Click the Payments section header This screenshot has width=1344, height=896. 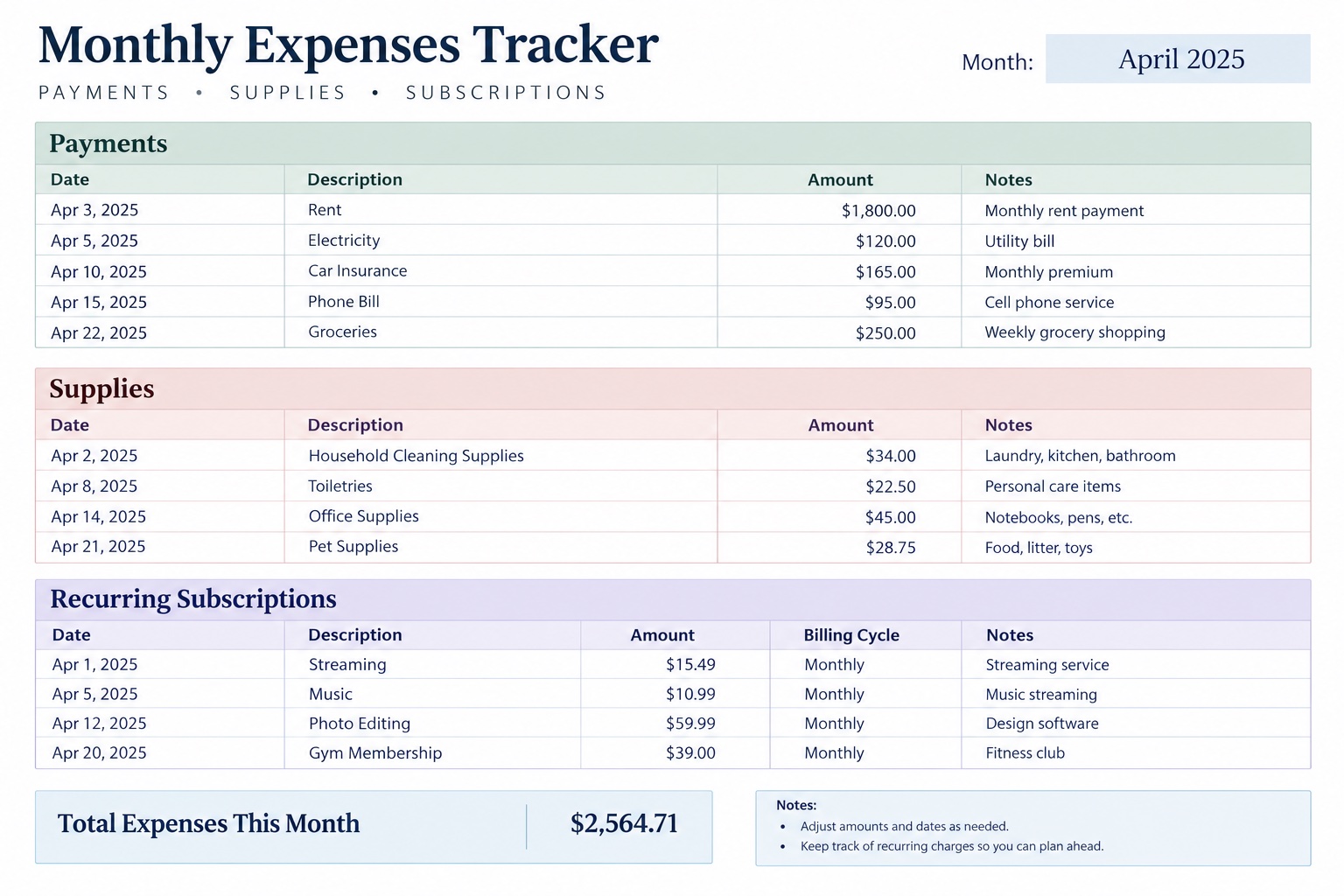click(x=673, y=143)
